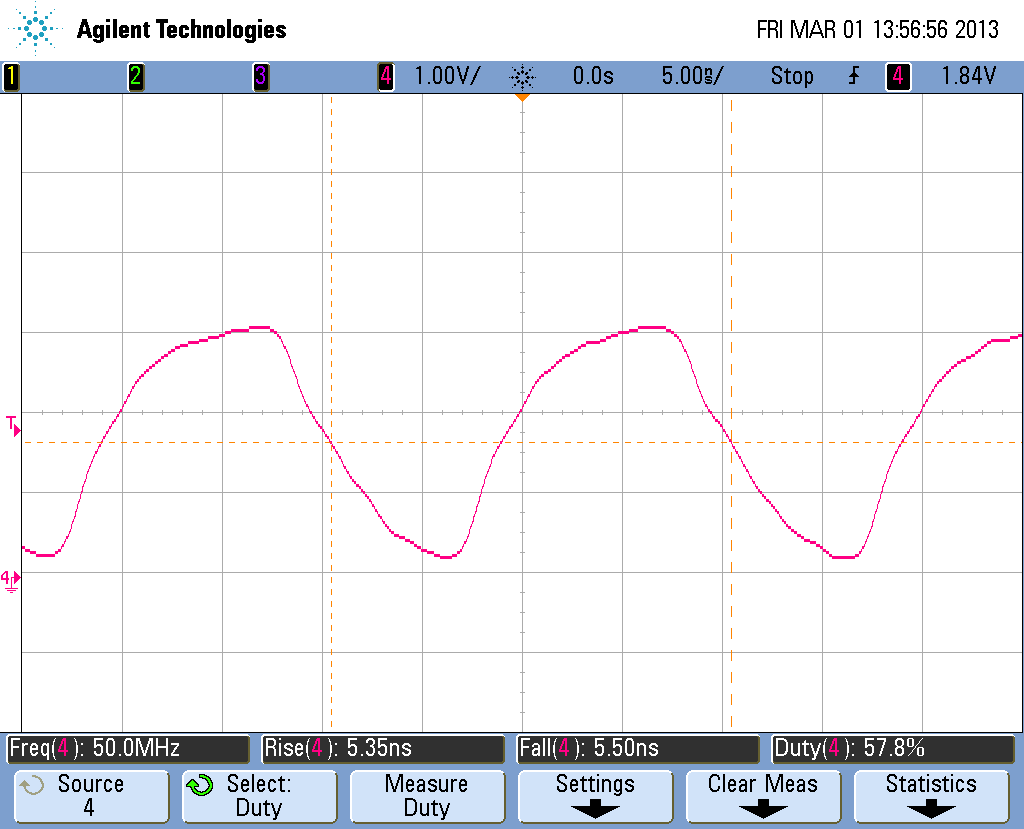Click the trigger source channel 4 badge
Image resolution: width=1024 pixels, height=829 pixels.
[898, 76]
